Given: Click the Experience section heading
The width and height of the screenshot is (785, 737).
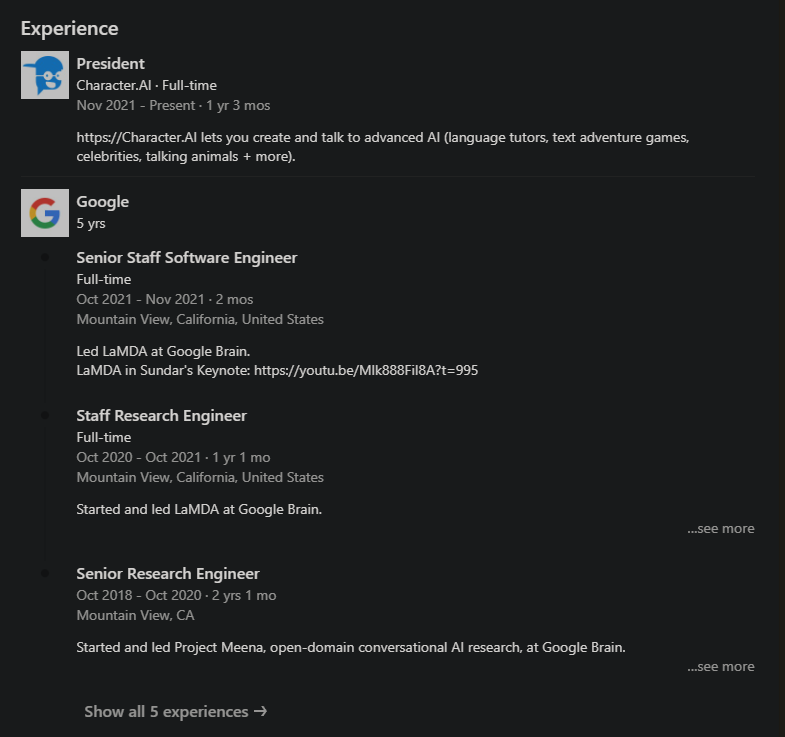Looking at the screenshot, I should pyautogui.click(x=70, y=29).
